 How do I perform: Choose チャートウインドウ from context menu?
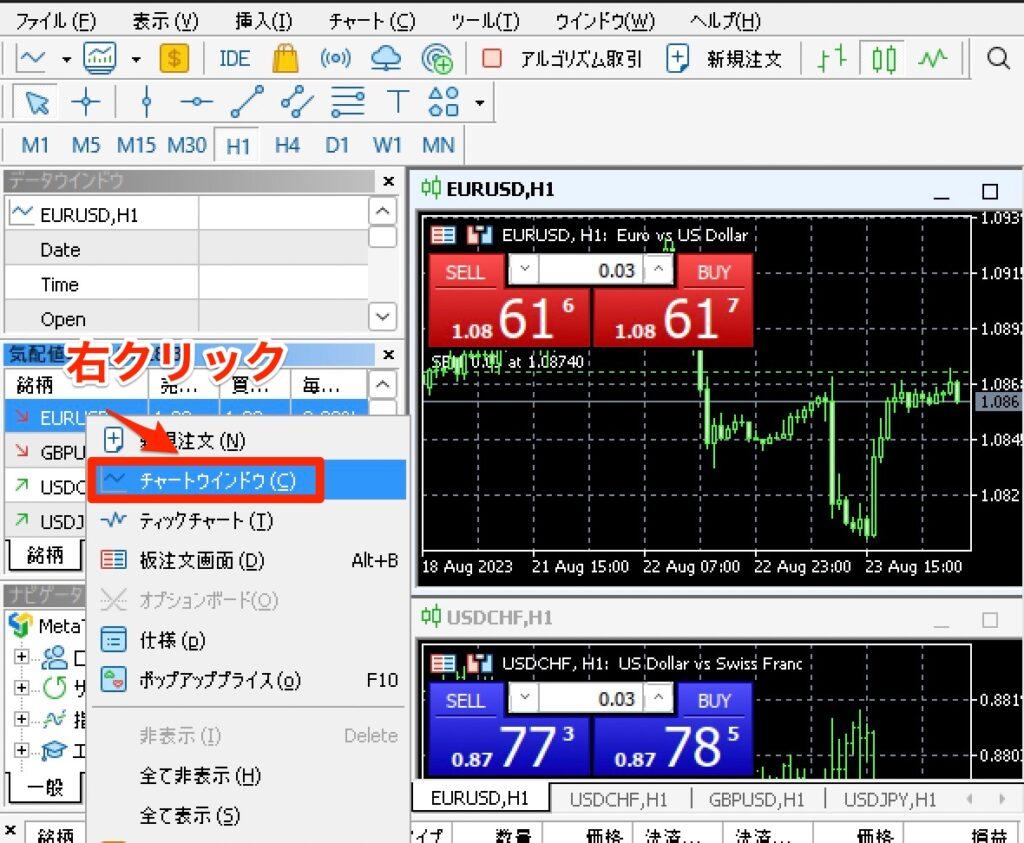[x=205, y=481]
